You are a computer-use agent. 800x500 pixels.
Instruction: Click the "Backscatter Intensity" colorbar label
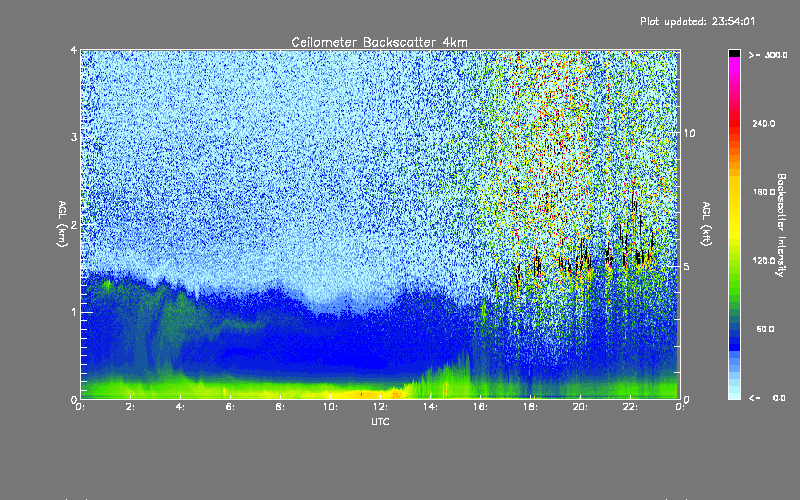[x=781, y=225]
